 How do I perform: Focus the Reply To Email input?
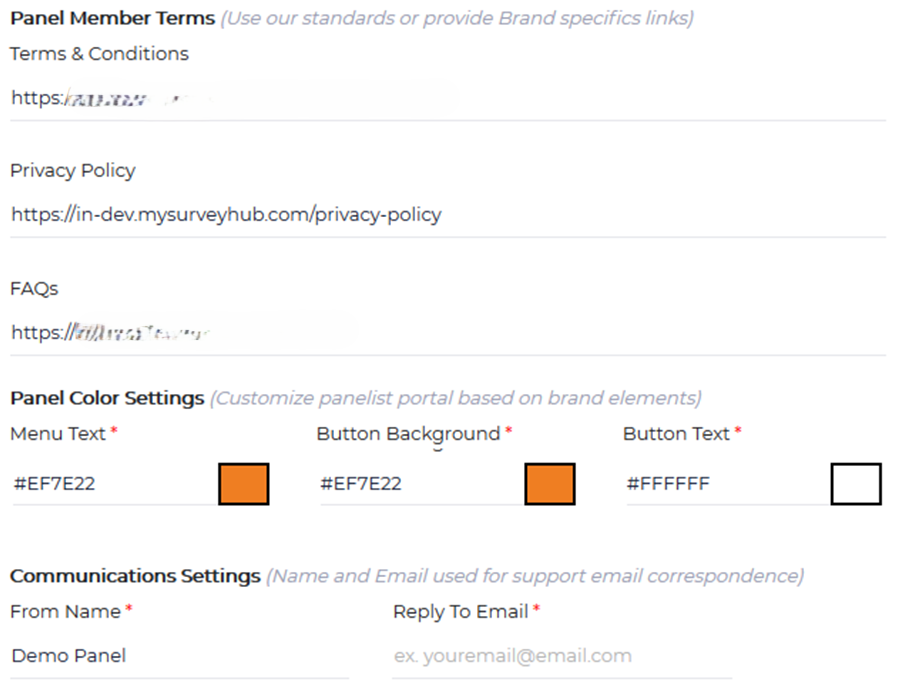pos(560,656)
